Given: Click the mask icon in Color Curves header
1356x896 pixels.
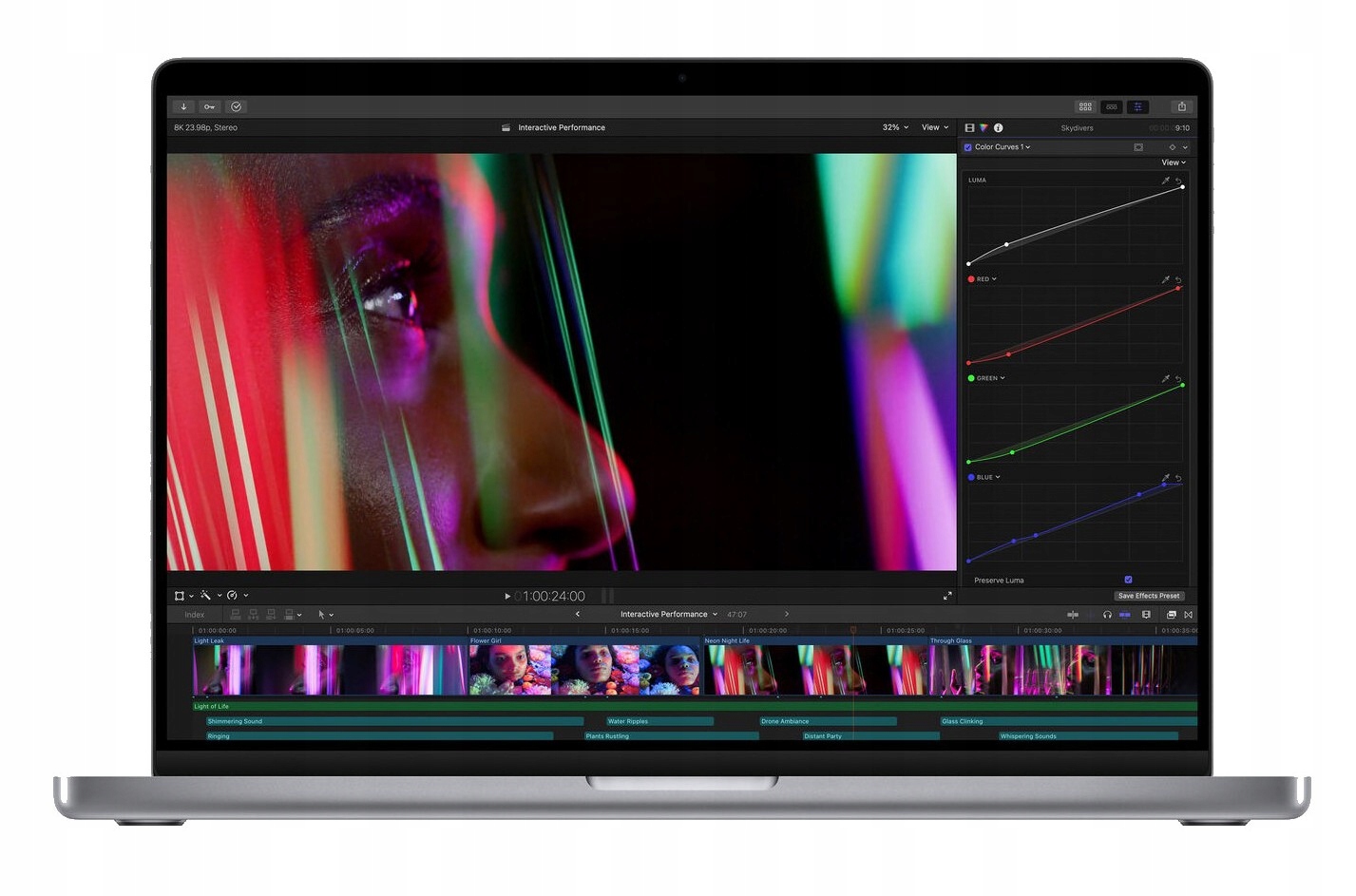Looking at the screenshot, I should (x=1138, y=147).
